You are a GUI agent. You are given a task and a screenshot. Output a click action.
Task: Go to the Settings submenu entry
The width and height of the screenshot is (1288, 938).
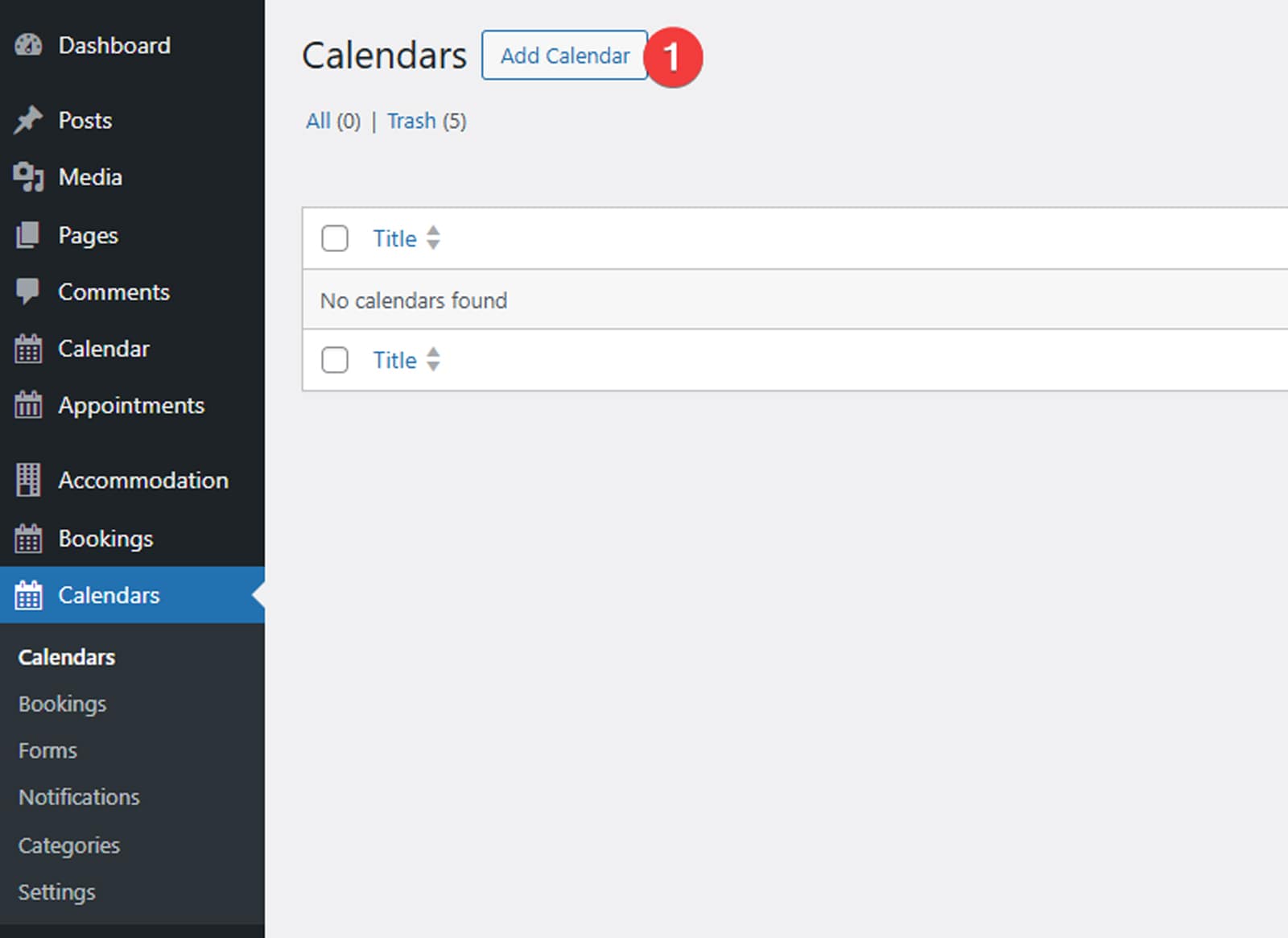(56, 892)
